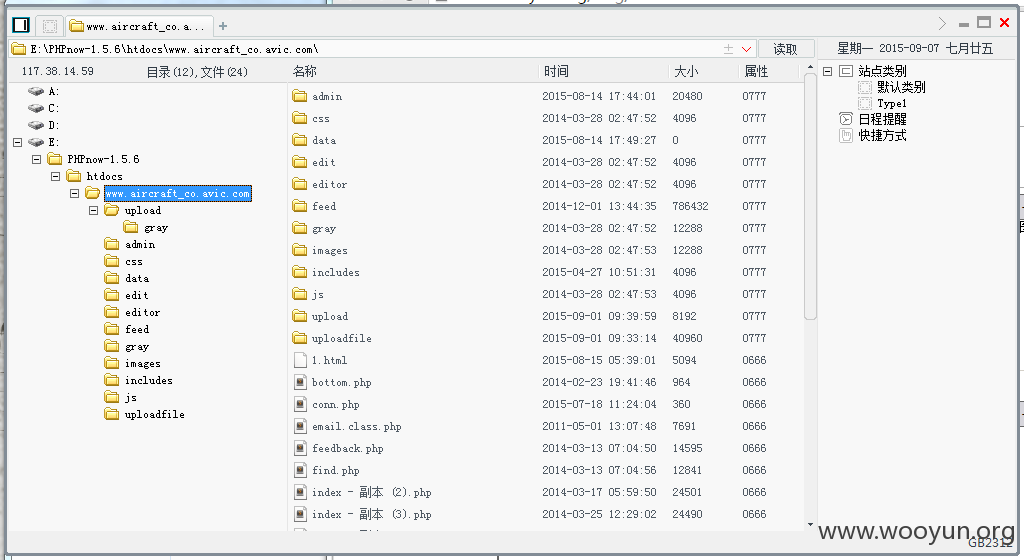Click the includes folder icon in file list
The width and height of the screenshot is (1024, 560).
(300, 272)
